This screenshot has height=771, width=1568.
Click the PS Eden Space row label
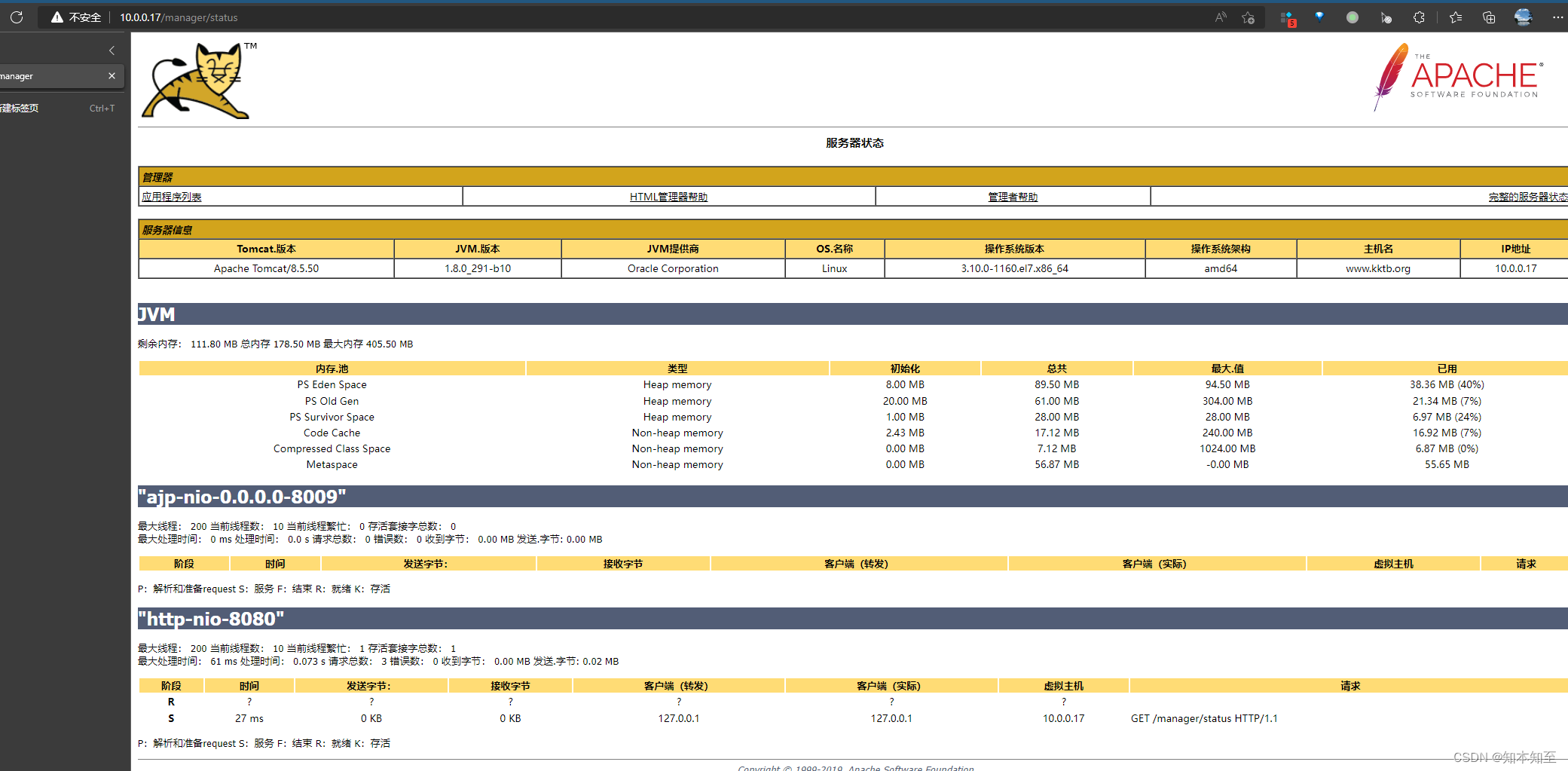coord(332,384)
